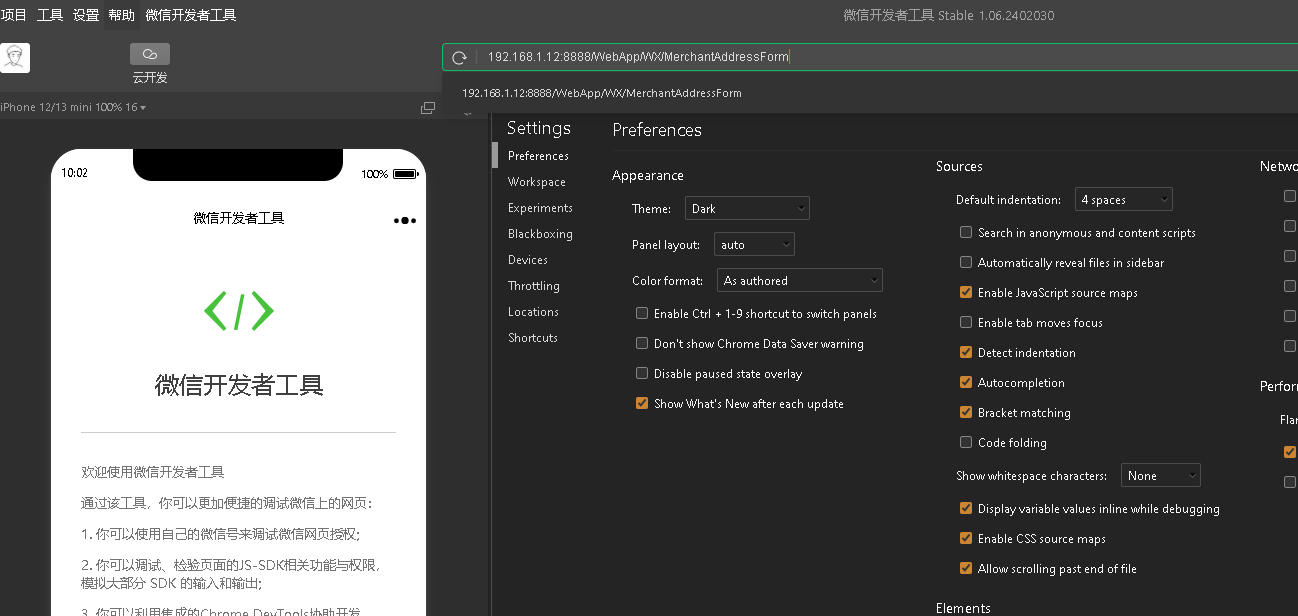Open the 工具 menu

tap(50, 15)
